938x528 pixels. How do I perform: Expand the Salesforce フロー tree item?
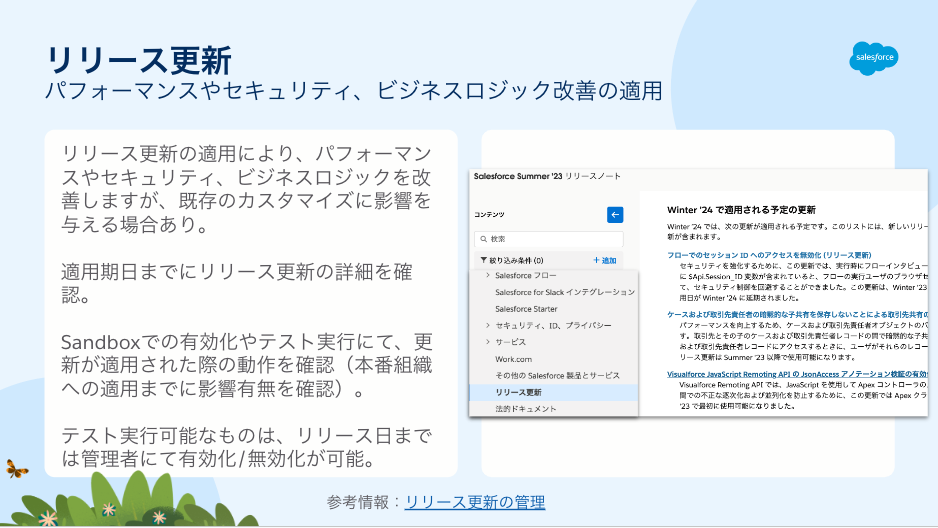pyautogui.click(x=488, y=275)
